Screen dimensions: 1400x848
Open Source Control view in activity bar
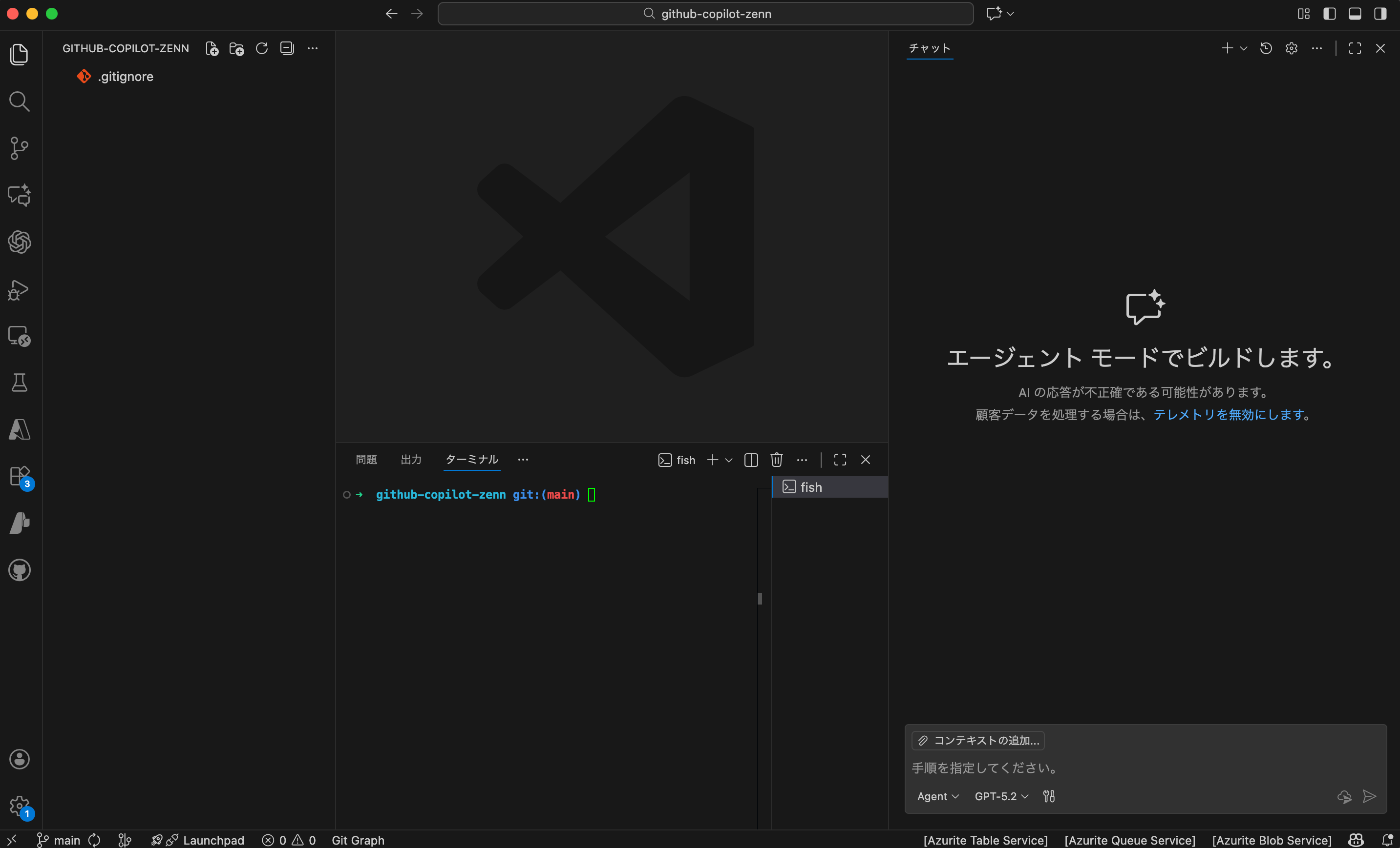tap(19, 148)
